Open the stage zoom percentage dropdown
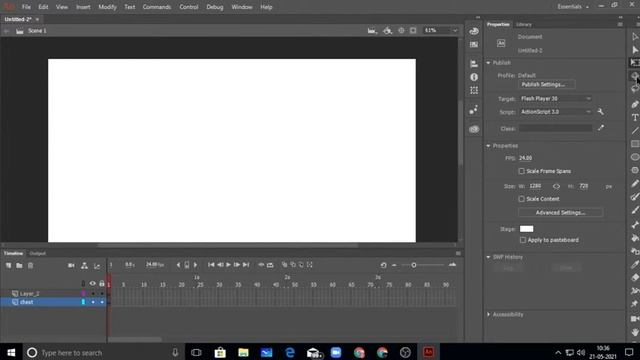 coord(455,31)
